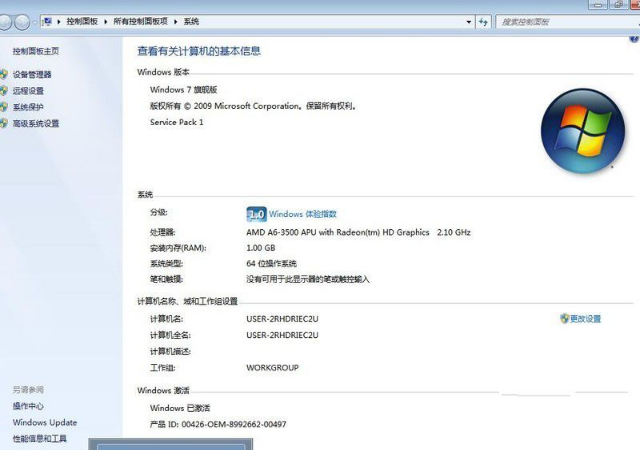Open the blue help question mark icon

point(634,39)
